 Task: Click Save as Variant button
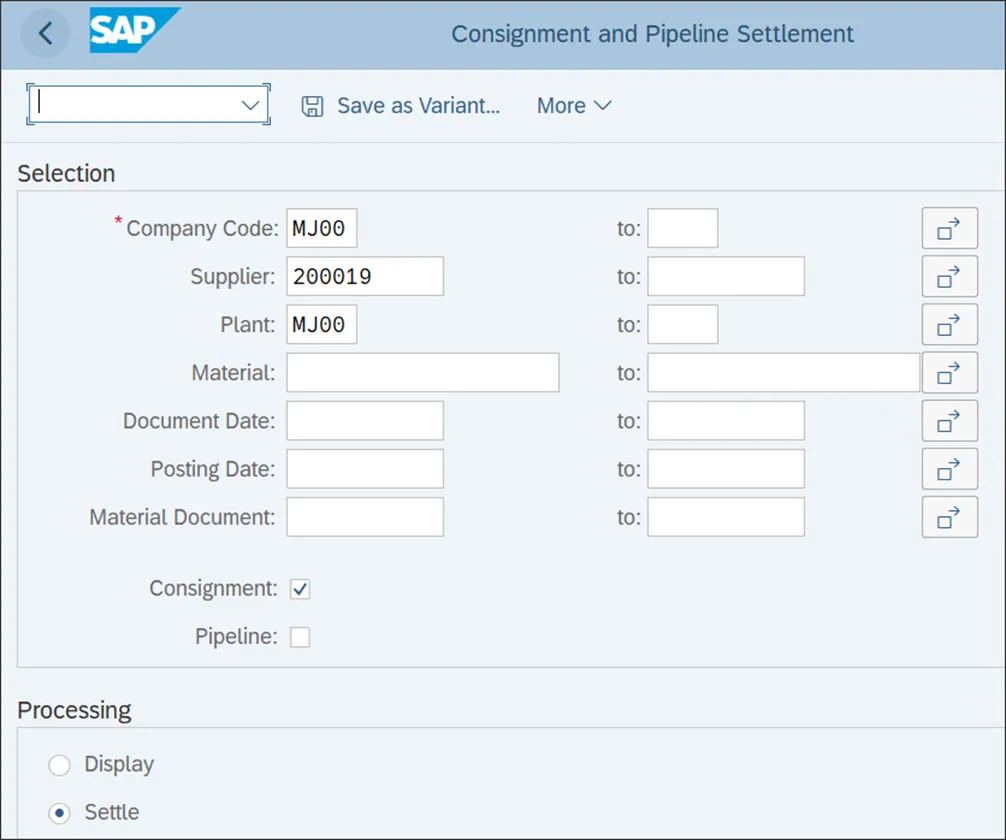[x=401, y=106]
